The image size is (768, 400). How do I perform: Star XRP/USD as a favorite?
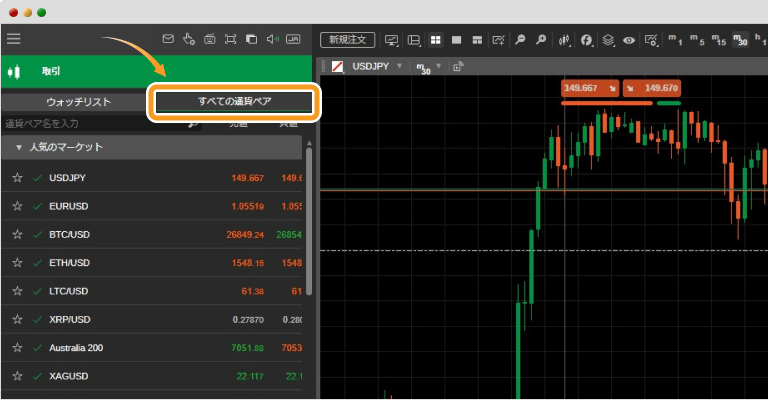[18, 319]
